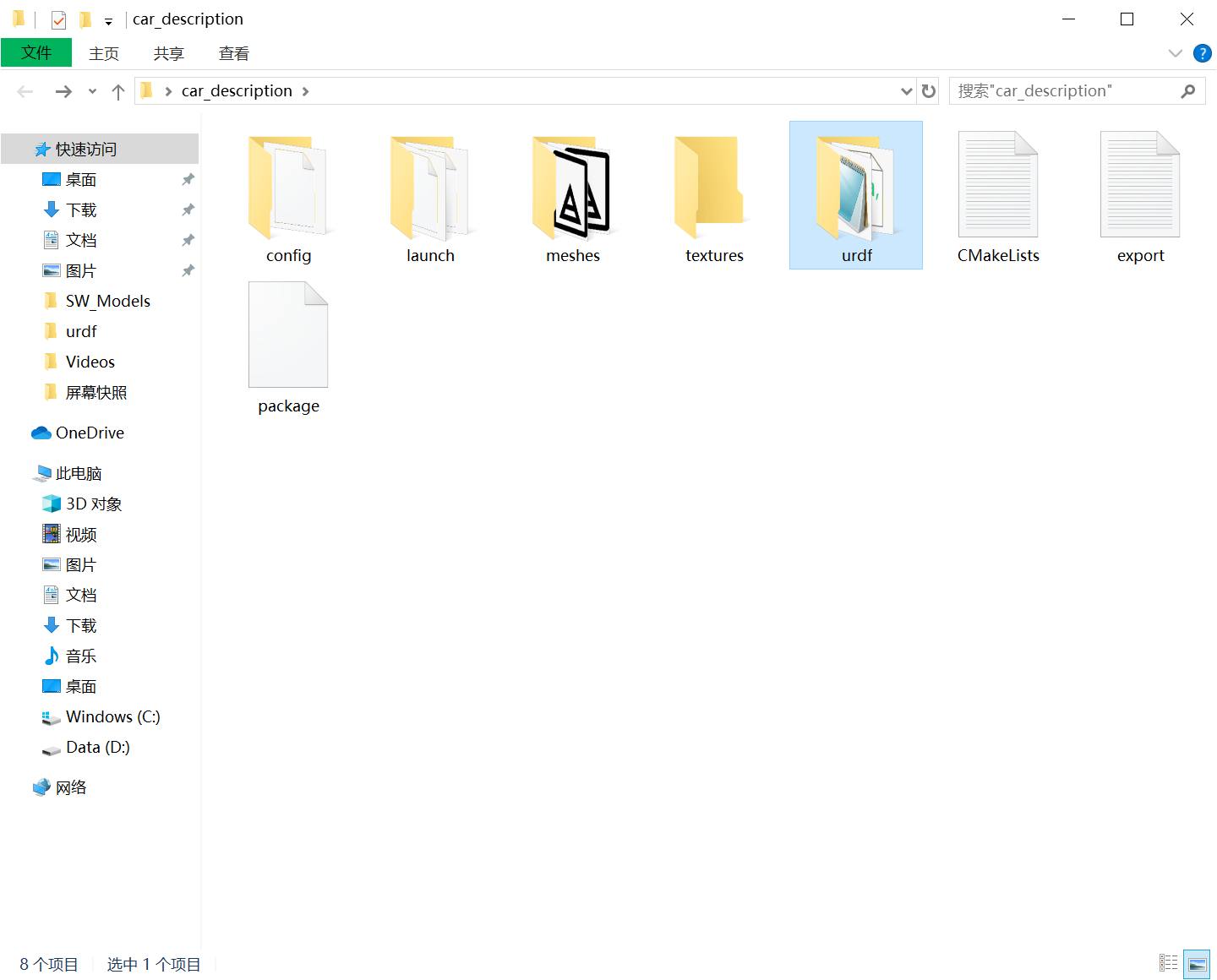Open address bar history dropdown
Viewport: 1217px width, 980px height.
click(907, 91)
